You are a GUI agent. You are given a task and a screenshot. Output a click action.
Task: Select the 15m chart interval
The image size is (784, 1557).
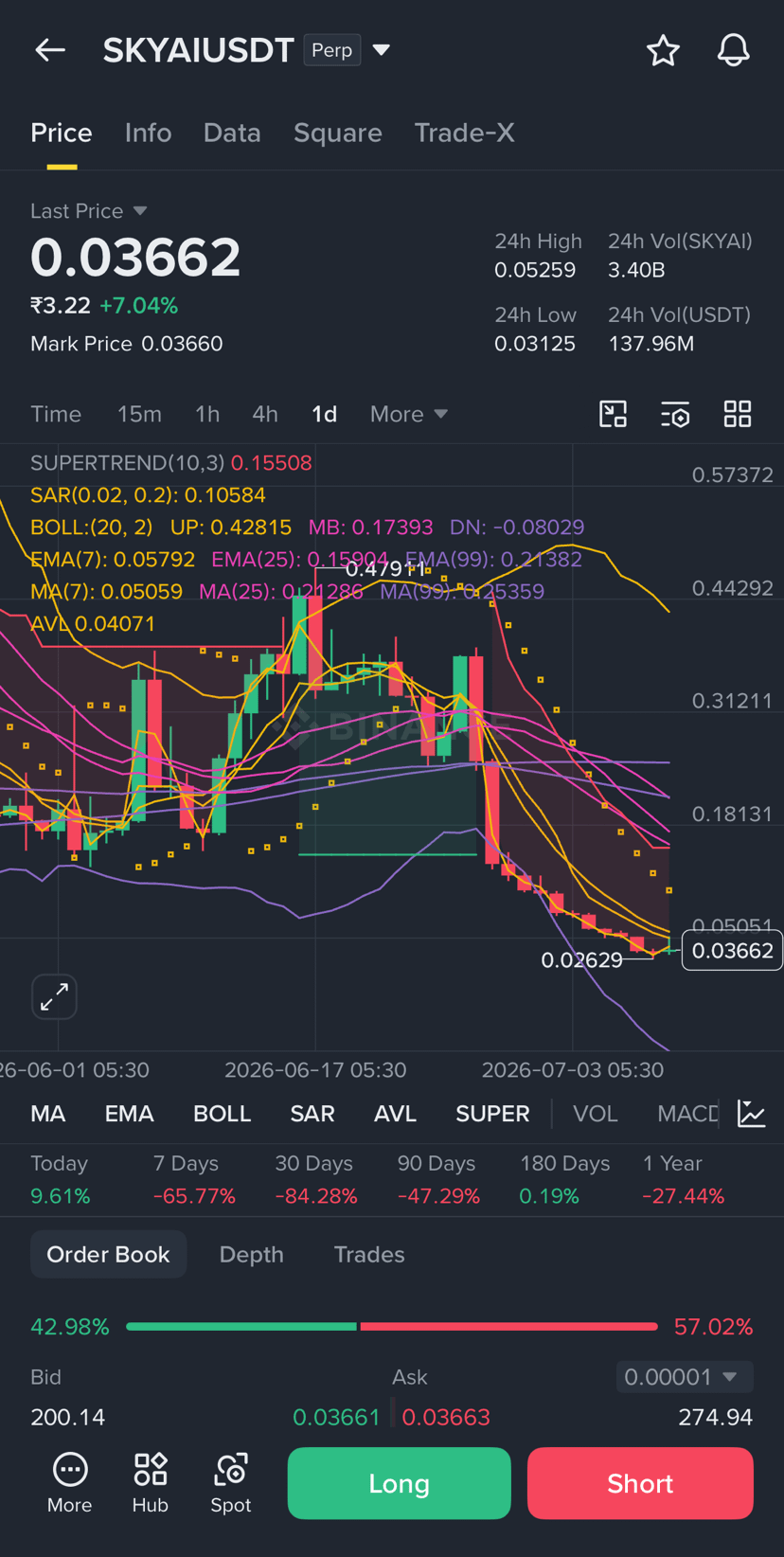139,414
